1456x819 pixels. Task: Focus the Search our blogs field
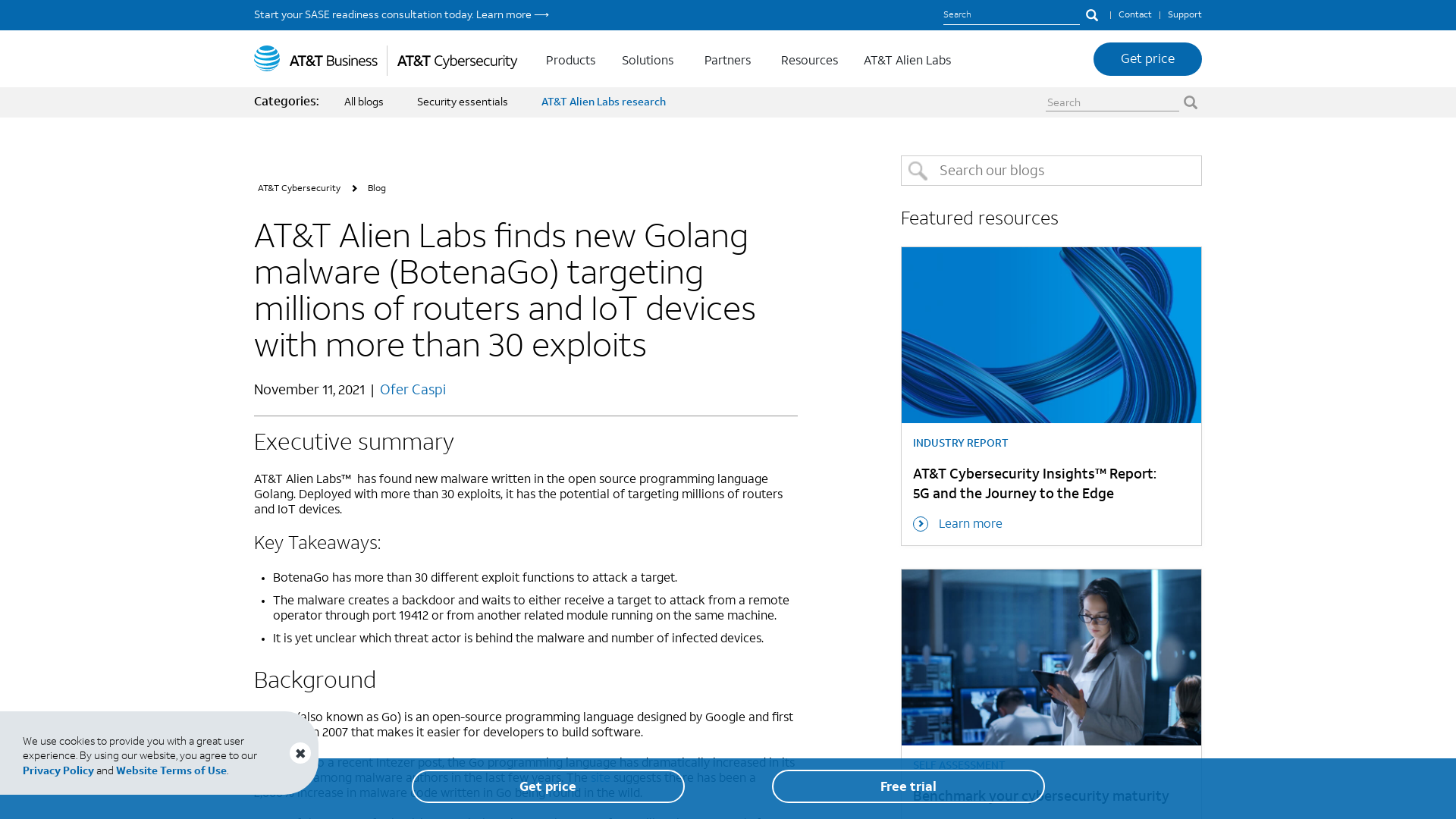point(1051,171)
